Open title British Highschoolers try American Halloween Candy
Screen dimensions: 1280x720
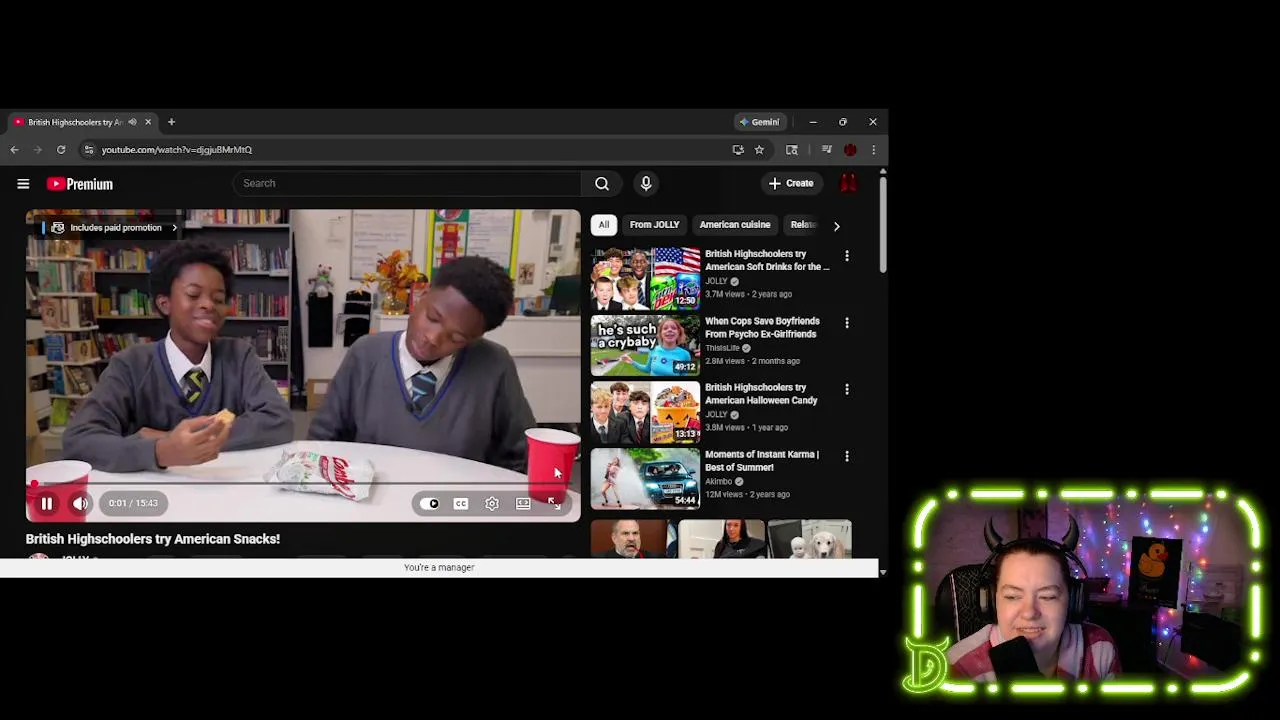click(x=761, y=394)
